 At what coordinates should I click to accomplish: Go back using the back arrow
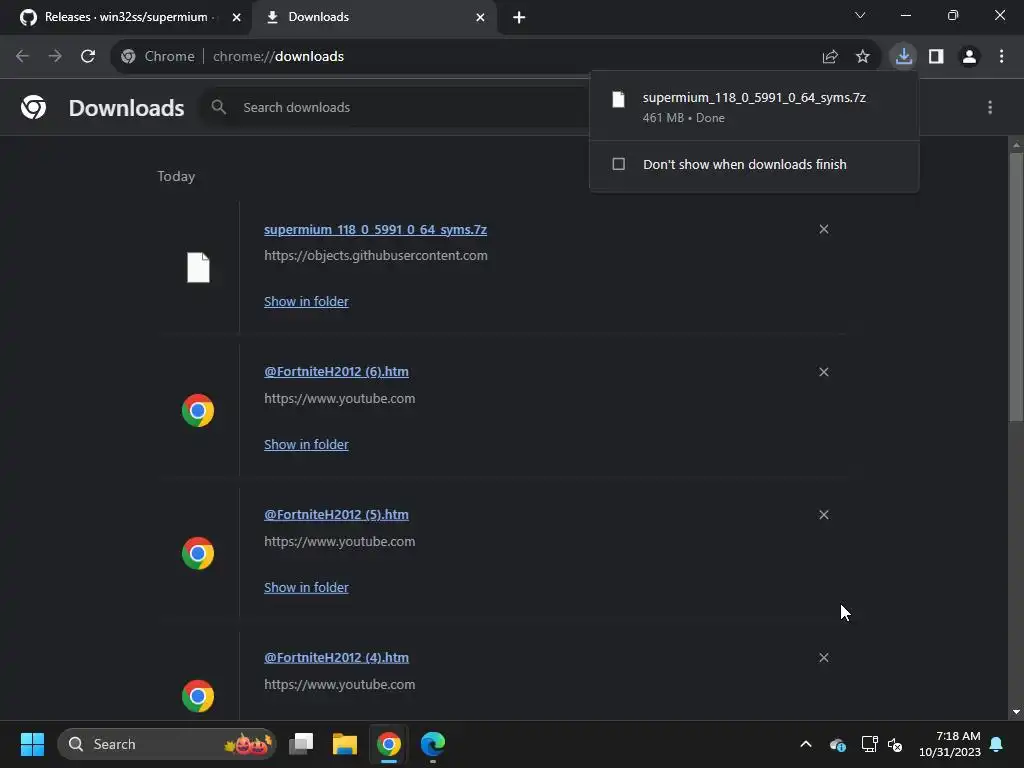(22, 56)
